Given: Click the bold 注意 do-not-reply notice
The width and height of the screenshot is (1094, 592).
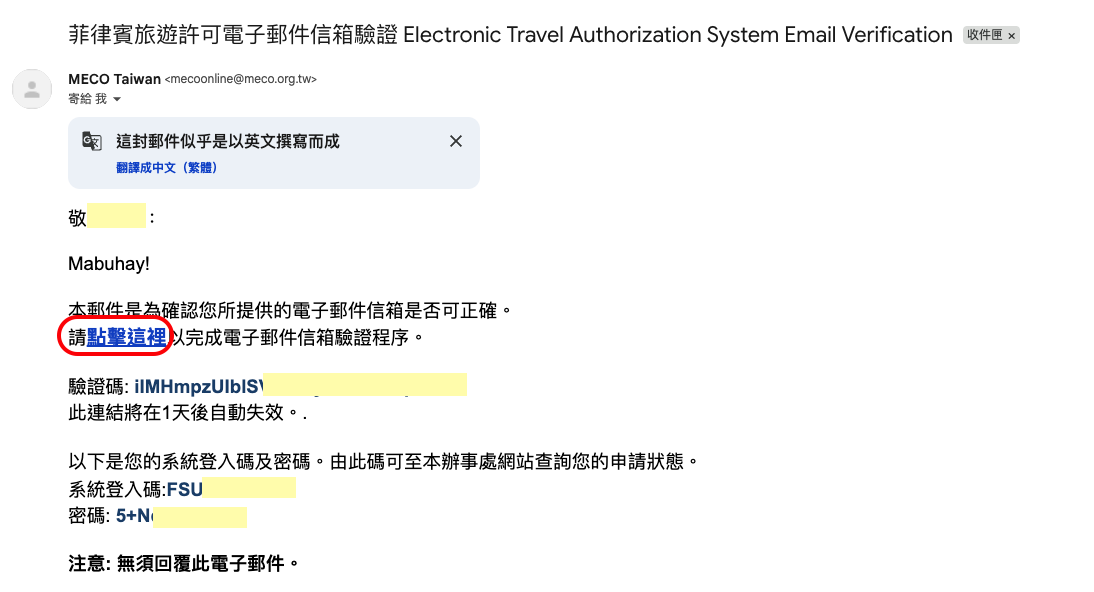Looking at the screenshot, I should (184, 563).
